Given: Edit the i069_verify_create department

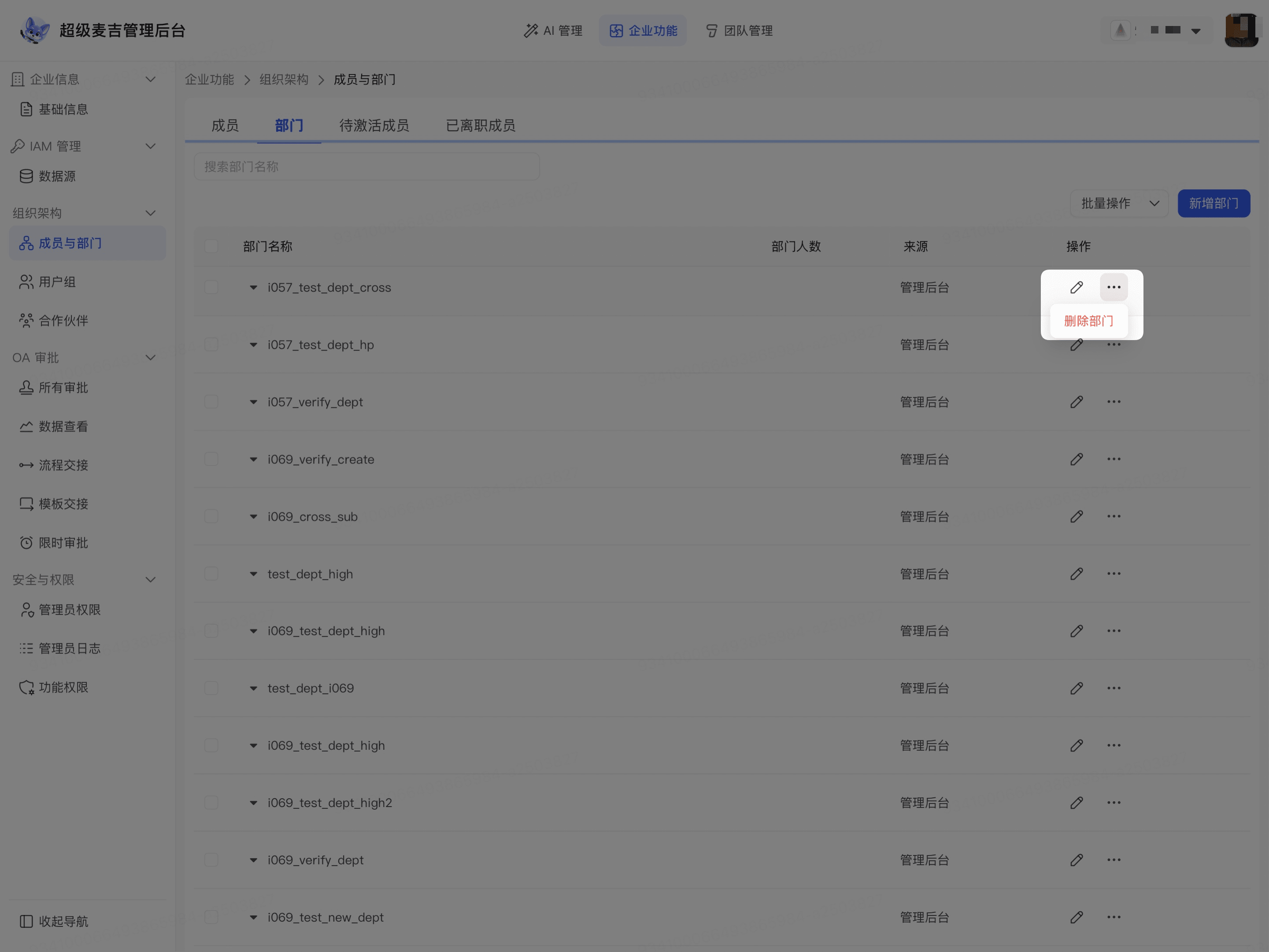Looking at the screenshot, I should click(1076, 459).
